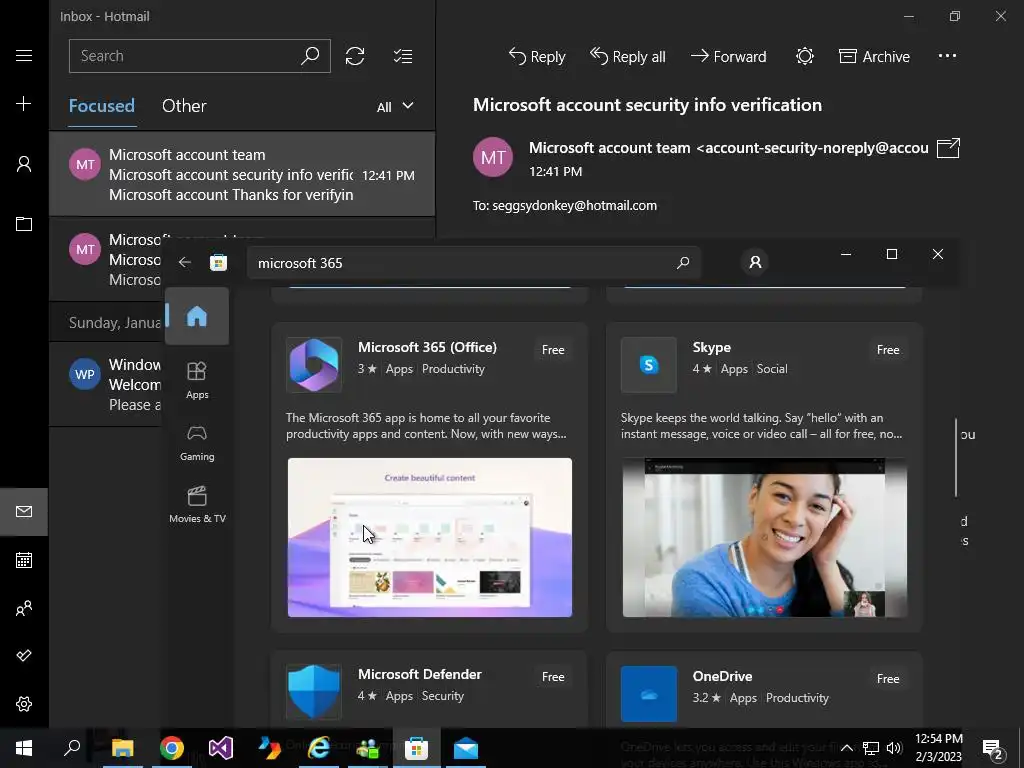Open taskbar search magnifier
Viewport: 1024px width, 768px height.
[72, 748]
